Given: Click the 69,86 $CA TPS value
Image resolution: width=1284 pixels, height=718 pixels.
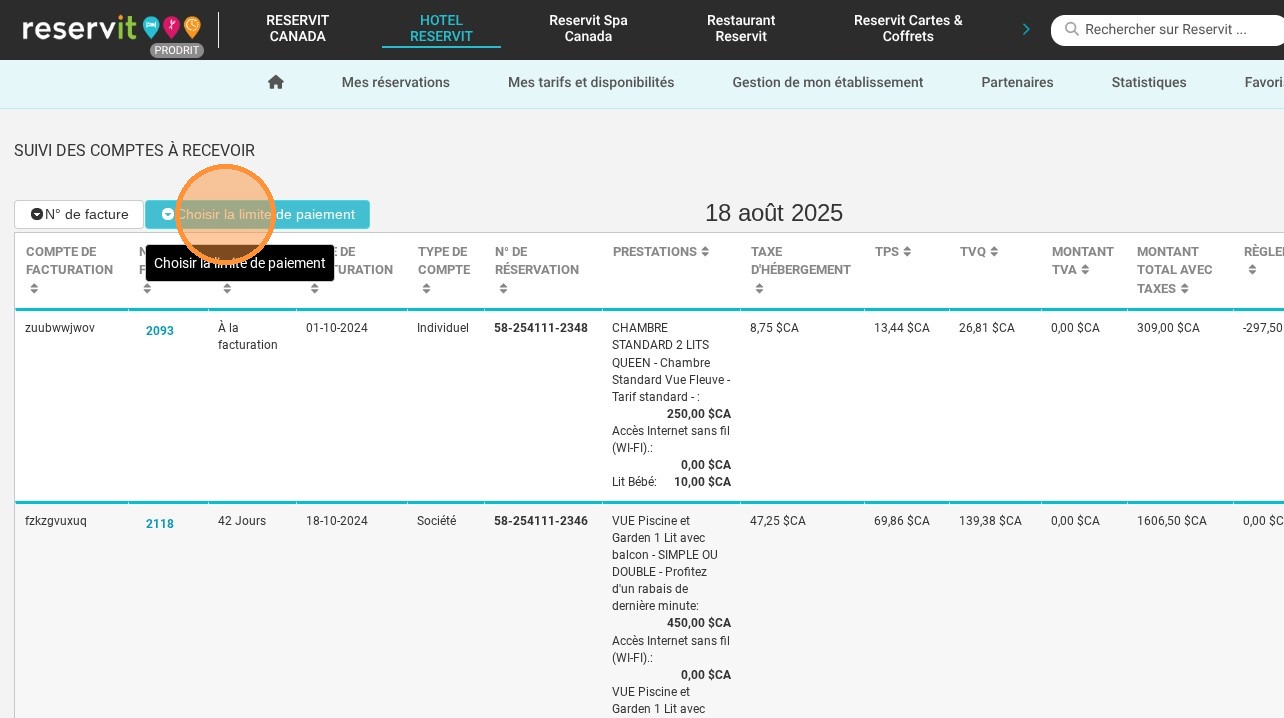Looking at the screenshot, I should click(x=902, y=521).
